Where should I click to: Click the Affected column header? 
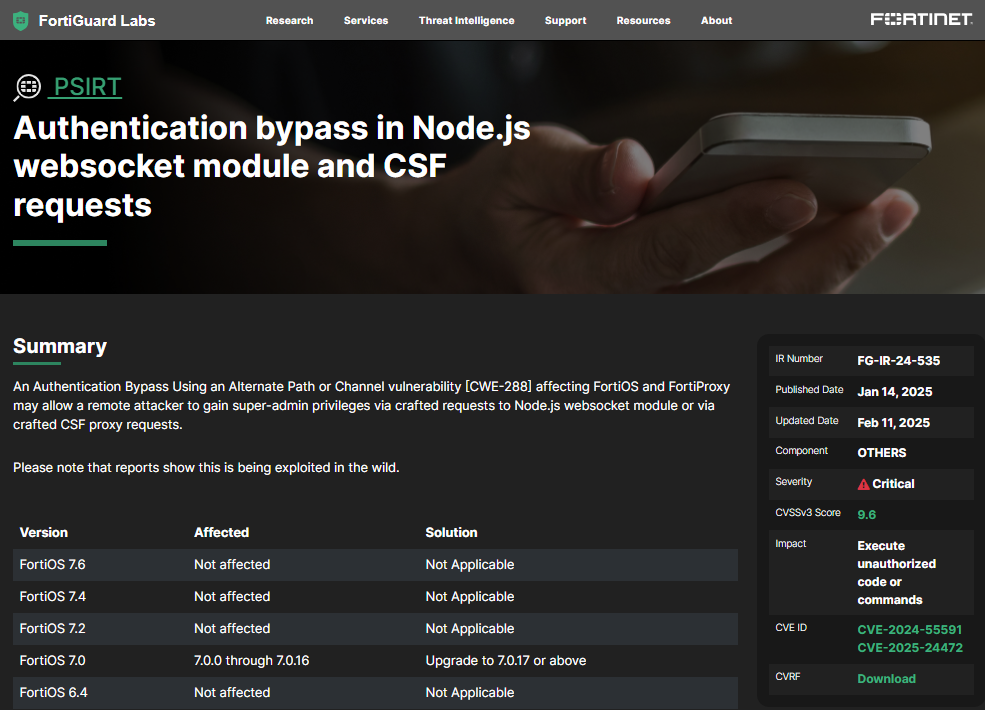(222, 532)
